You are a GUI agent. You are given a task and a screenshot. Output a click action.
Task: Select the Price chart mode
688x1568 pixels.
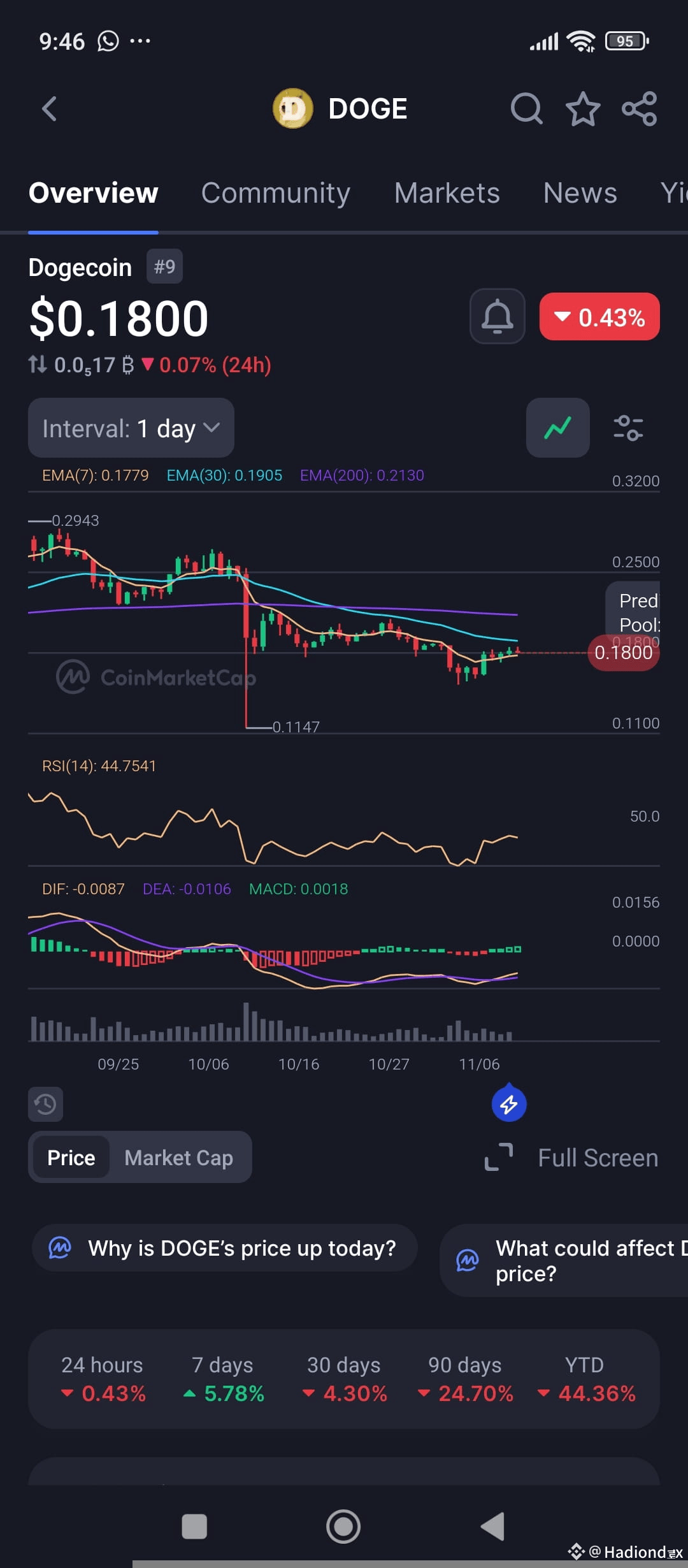71,1158
